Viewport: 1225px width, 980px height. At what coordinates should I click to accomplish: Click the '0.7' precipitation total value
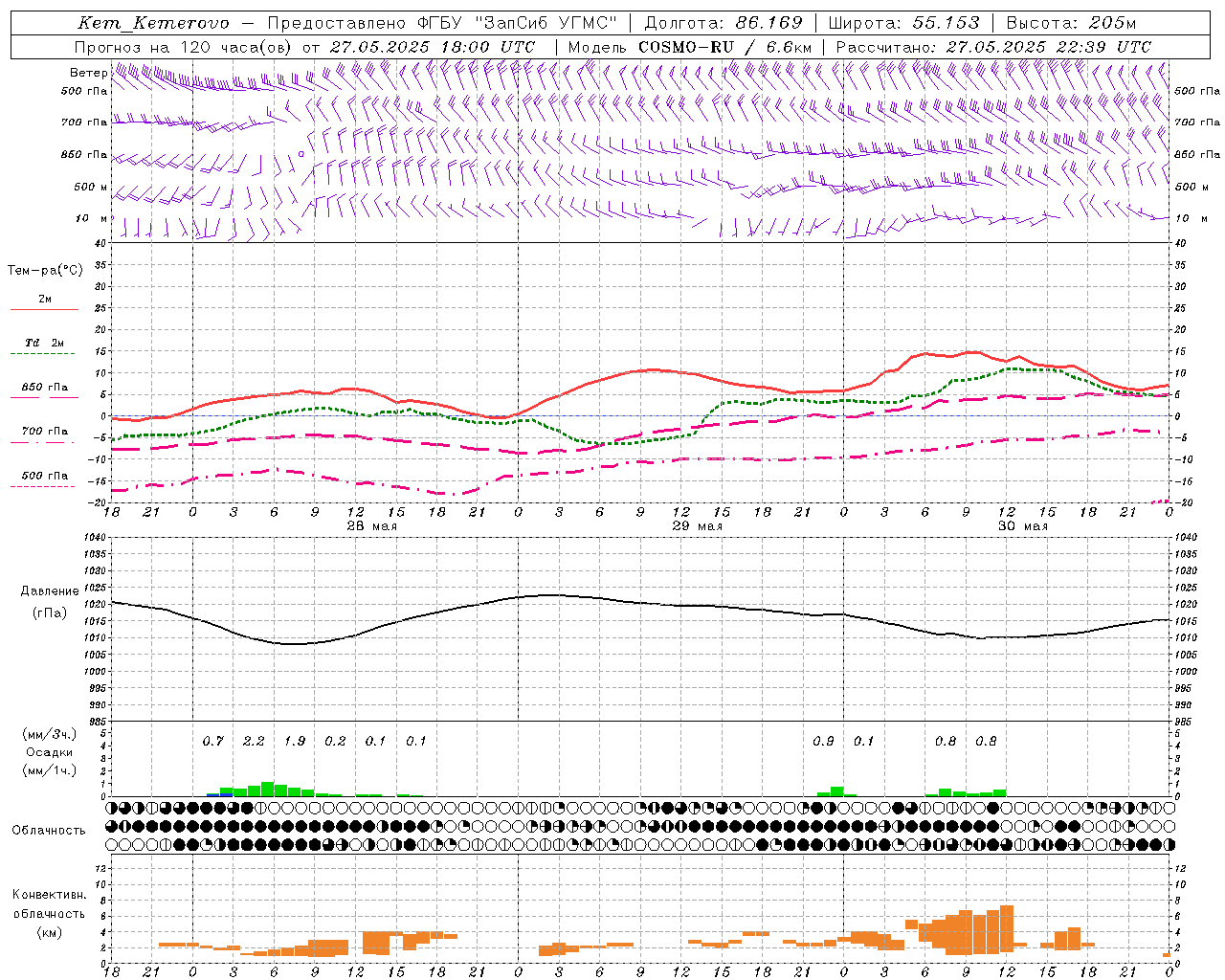(x=212, y=741)
